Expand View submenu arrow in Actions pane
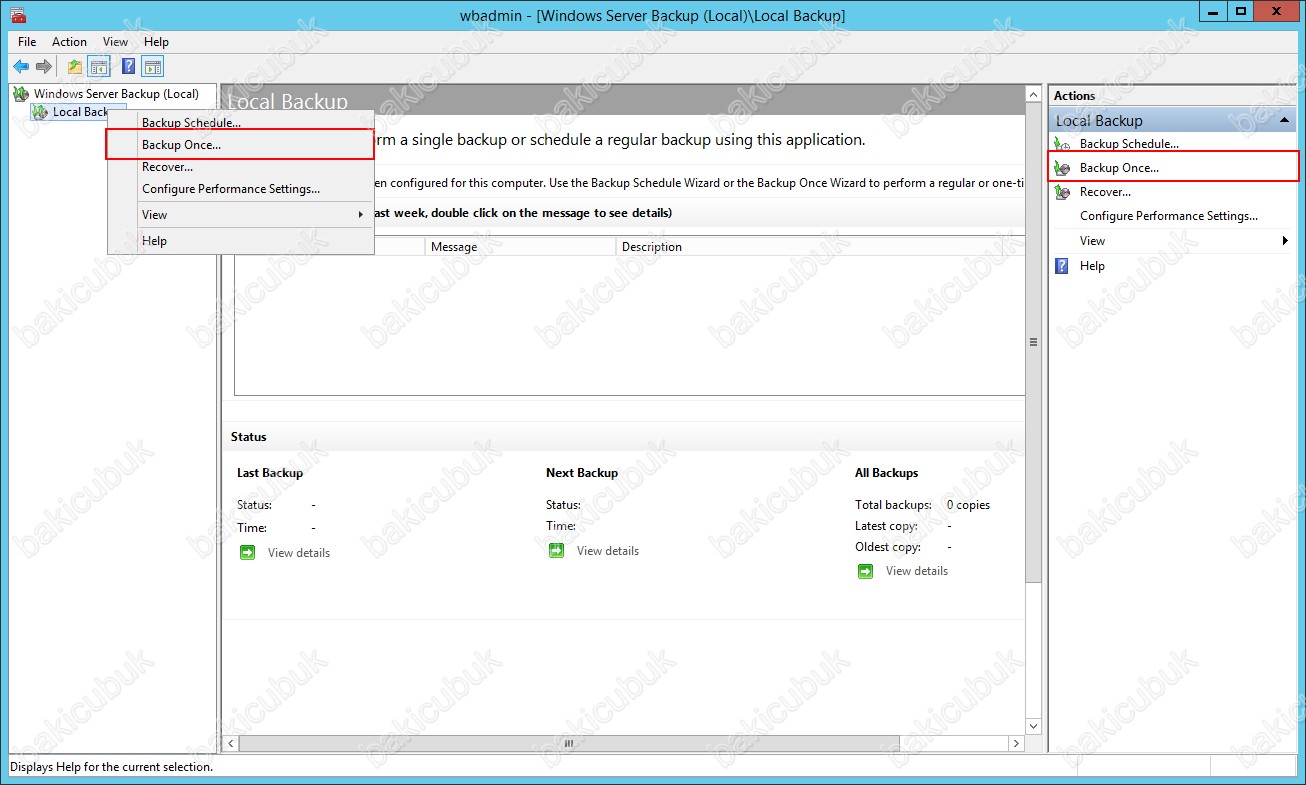This screenshot has height=785, width=1306. [x=1285, y=241]
